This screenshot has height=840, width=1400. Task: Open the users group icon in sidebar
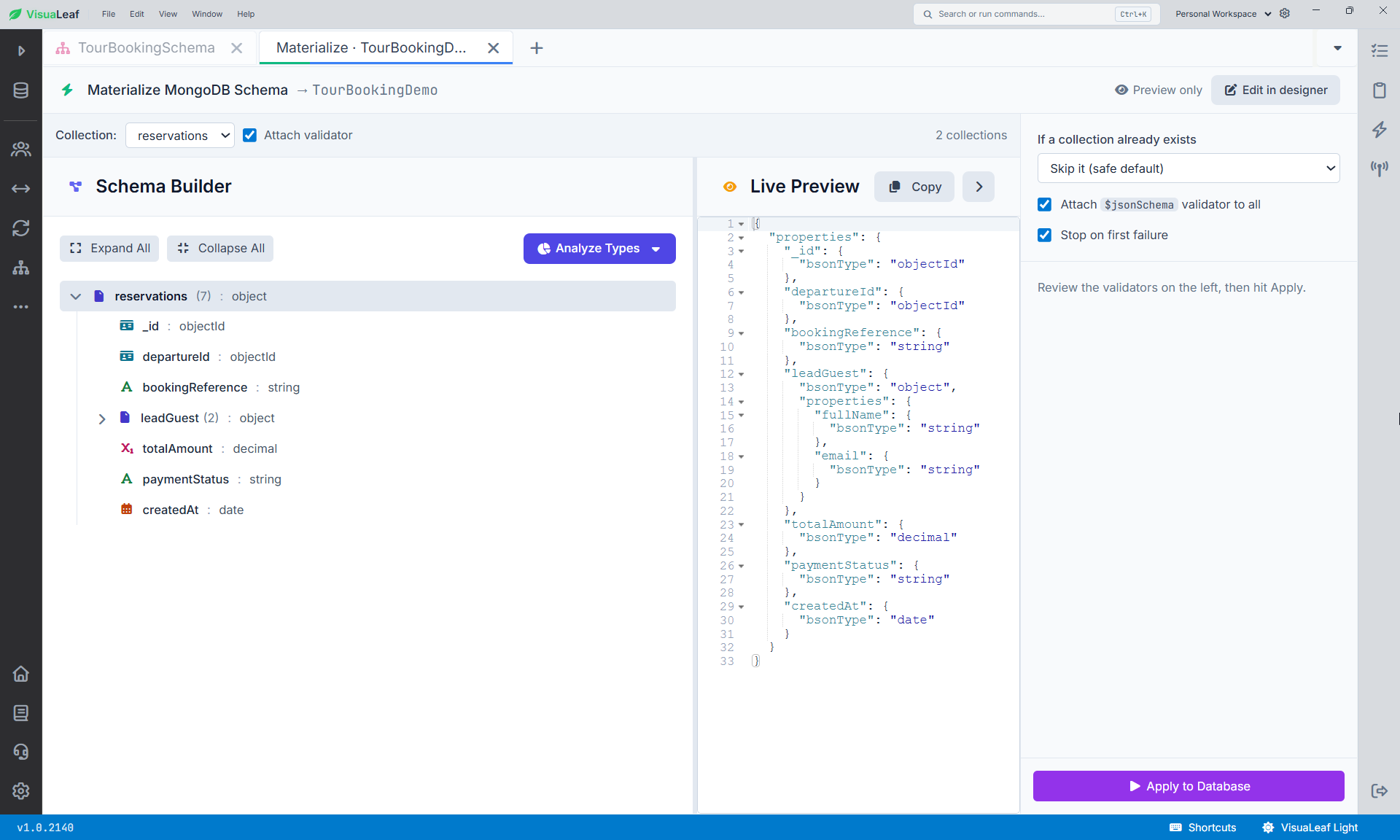(x=21, y=149)
